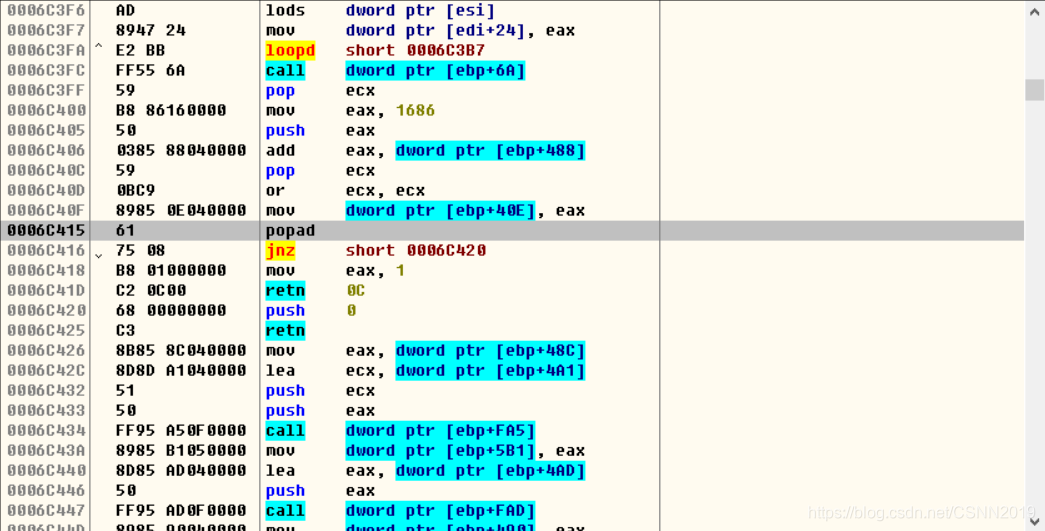Click address 0006C426 in address column
The width and height of the screenshot is (1045, 531).
tap(46, 350)
